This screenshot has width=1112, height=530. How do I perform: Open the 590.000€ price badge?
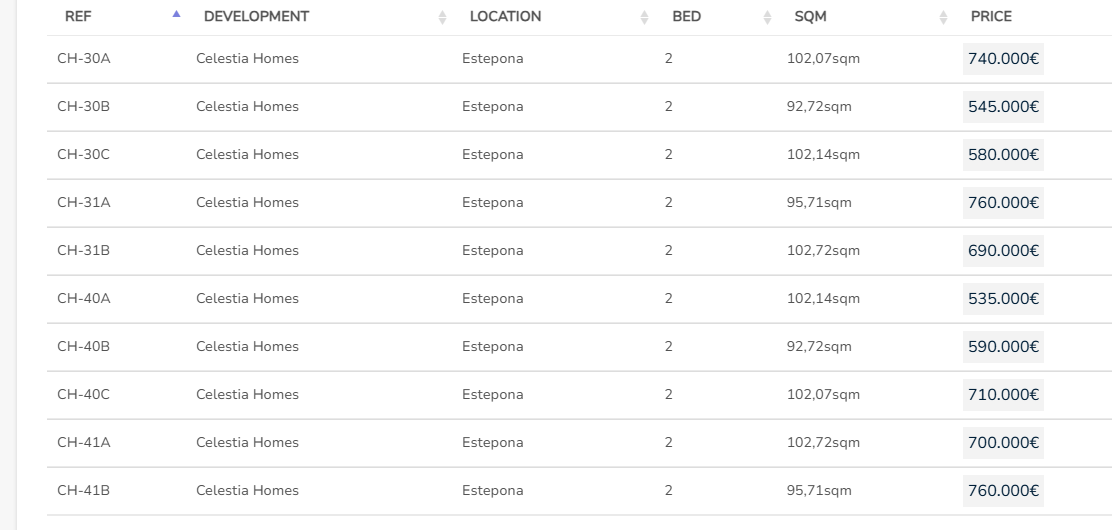pos(1003,347)
